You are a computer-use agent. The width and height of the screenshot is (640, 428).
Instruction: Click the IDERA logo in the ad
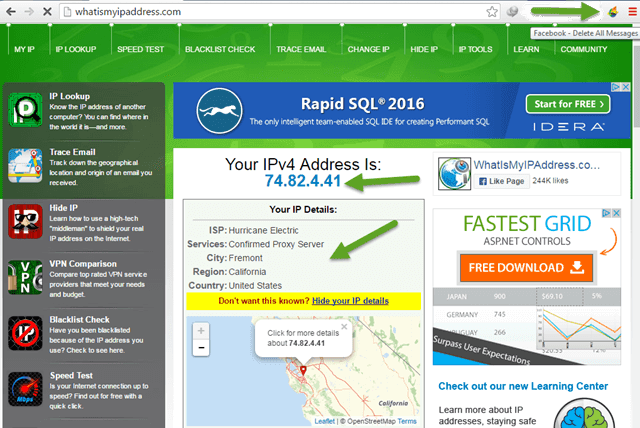point(568,127)
